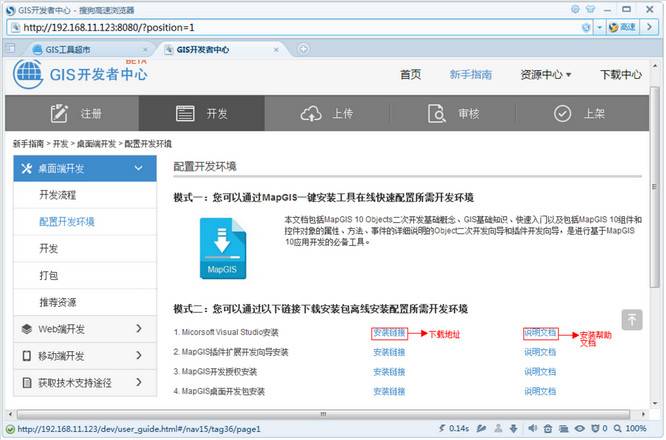This screenshot has height=440, width=666.
Task: Go to the 审核 review step
Action: click(x=453, y=113)
